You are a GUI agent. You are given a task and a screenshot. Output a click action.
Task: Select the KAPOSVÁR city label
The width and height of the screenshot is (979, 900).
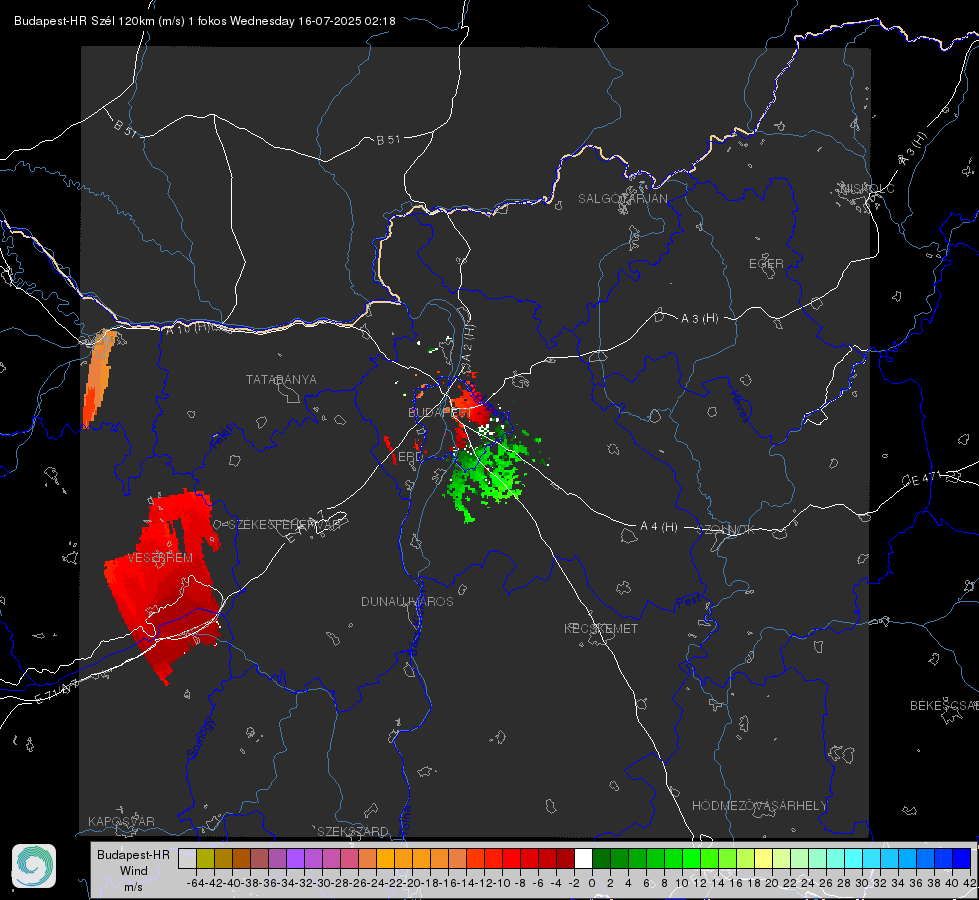pyautogui.click(x=121, y=821)
